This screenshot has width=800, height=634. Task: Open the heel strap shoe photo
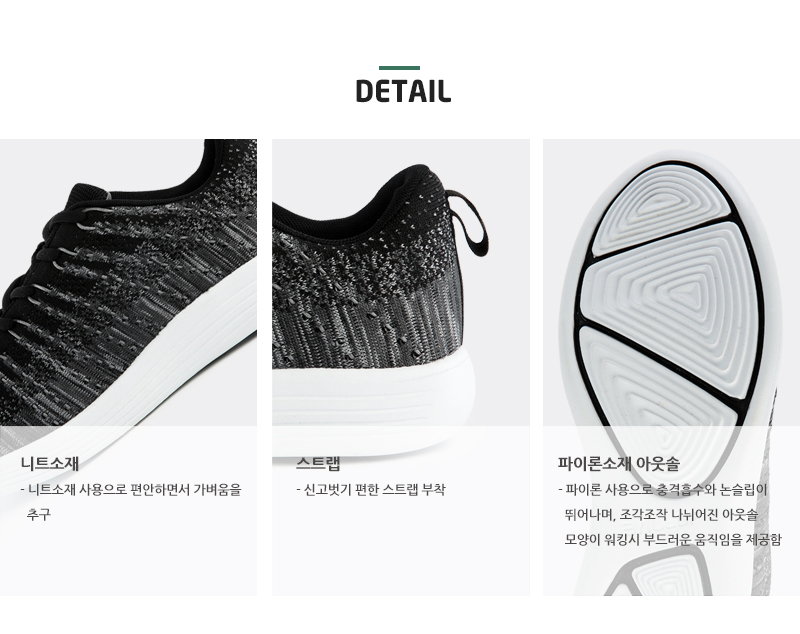pyautogui.click(x=401, y=367)
